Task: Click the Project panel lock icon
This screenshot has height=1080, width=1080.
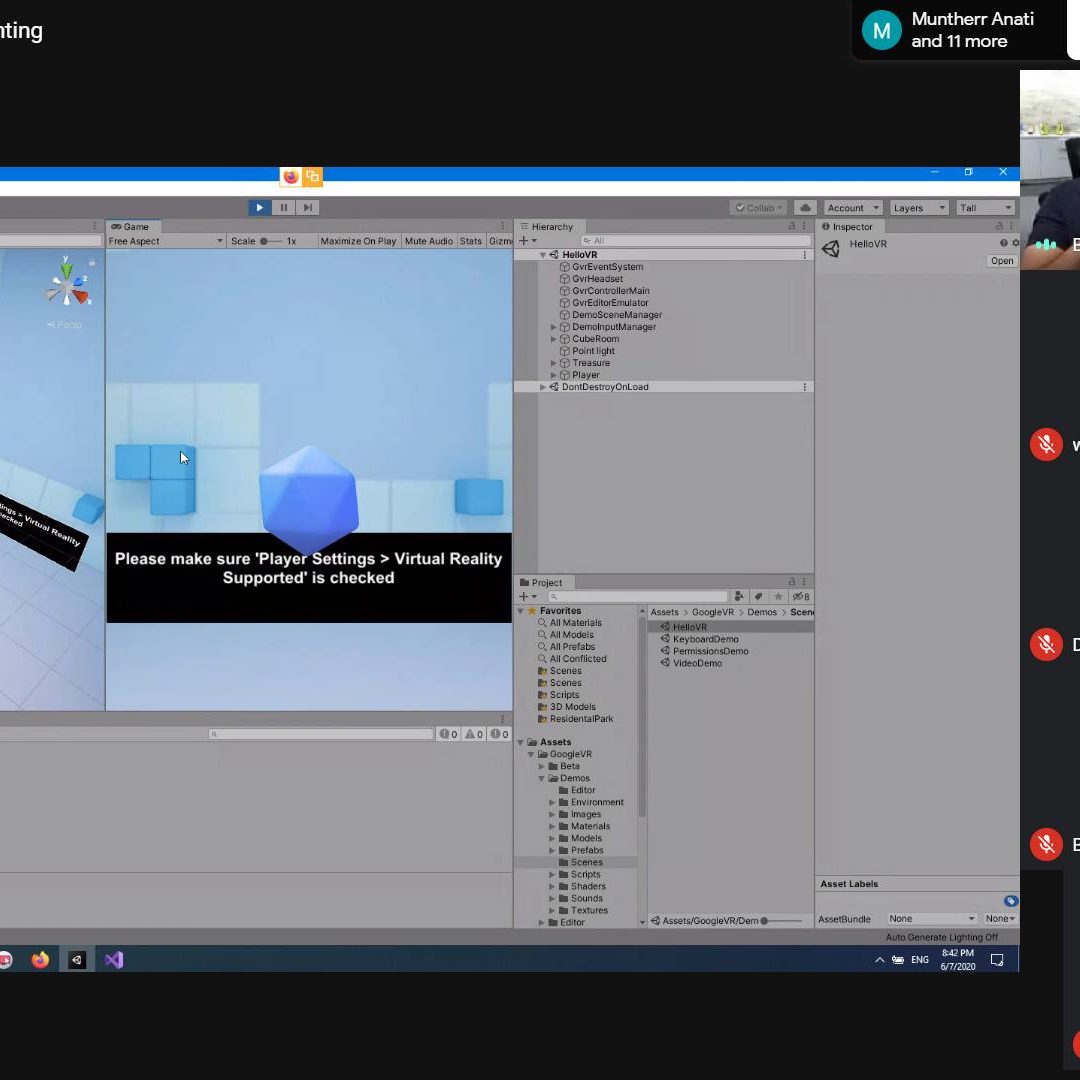Action: (x=792, y=582)
